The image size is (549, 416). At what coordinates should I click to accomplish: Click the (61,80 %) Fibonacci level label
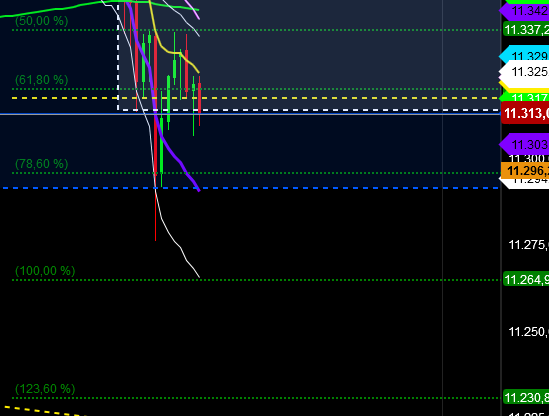click(x=42, y=80)
